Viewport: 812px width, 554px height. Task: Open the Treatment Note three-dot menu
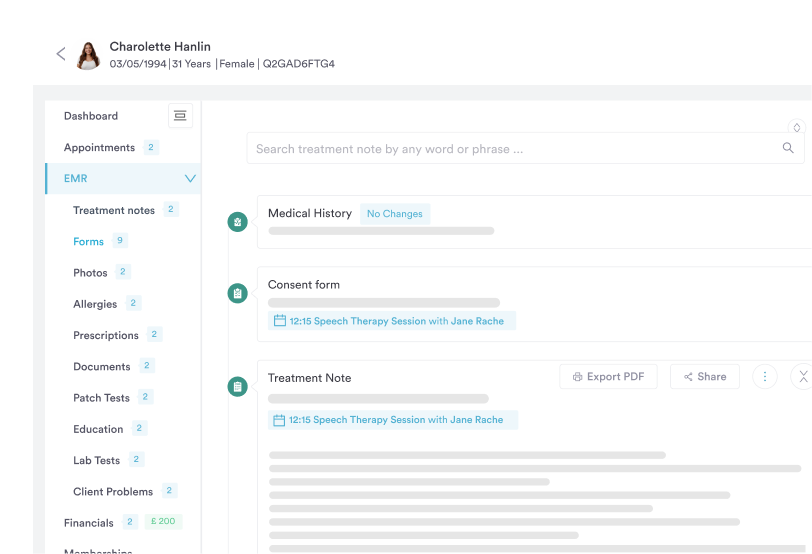[x=765, y=377]
